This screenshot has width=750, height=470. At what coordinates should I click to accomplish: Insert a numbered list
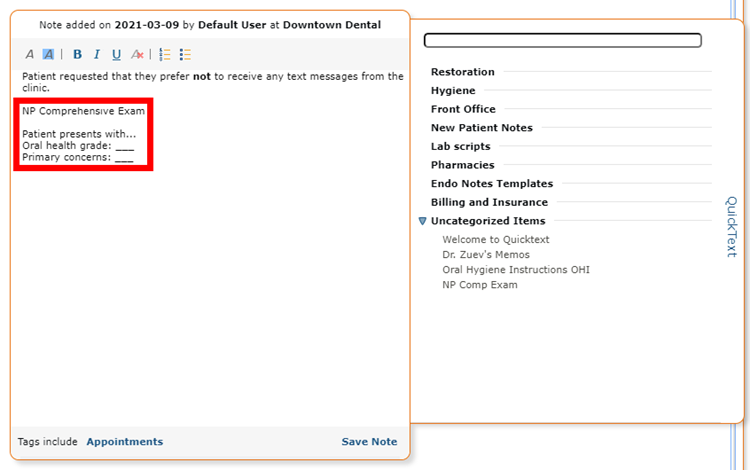click(165, 55)
